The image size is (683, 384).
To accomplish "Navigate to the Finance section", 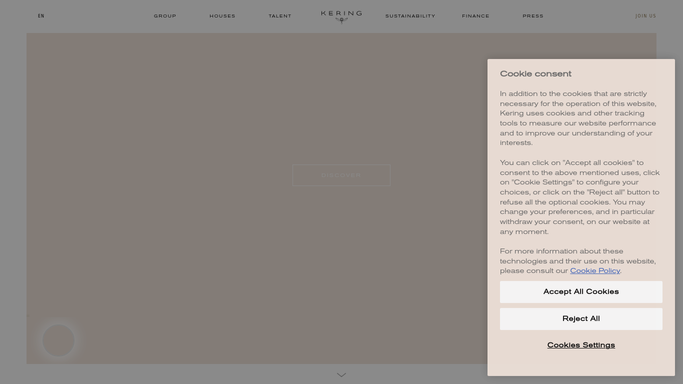I will [x=475, y=16].
